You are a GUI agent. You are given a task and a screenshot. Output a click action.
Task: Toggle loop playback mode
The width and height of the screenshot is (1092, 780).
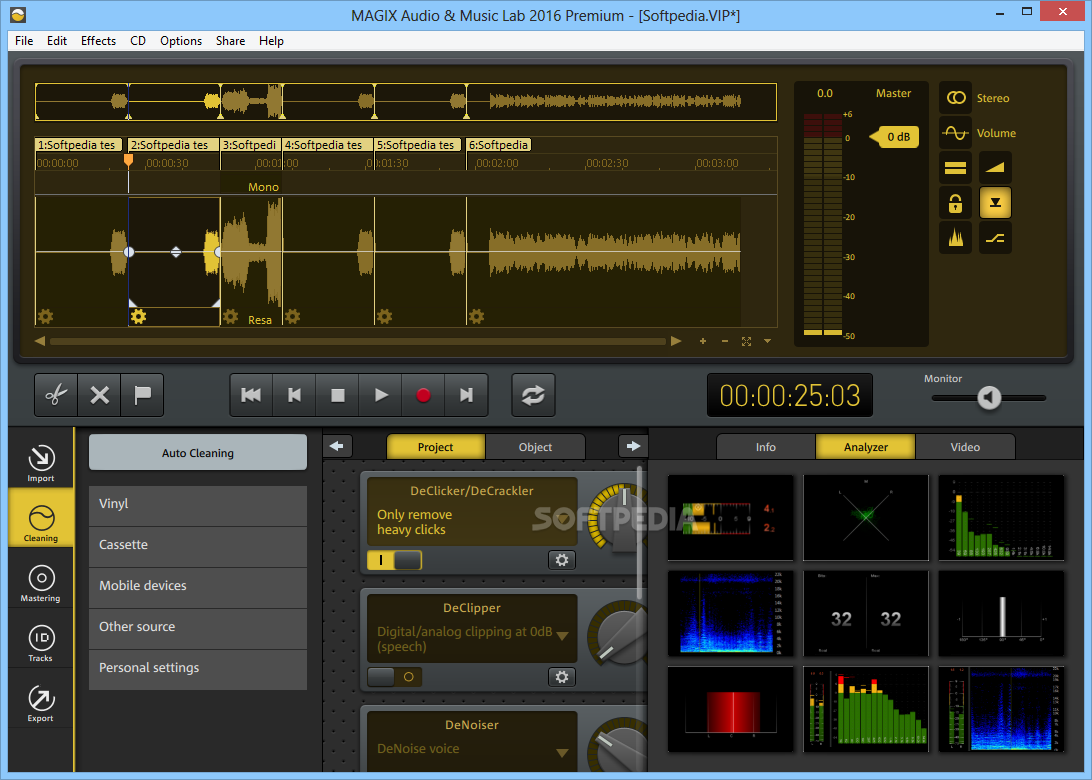(x=533, y=395)
